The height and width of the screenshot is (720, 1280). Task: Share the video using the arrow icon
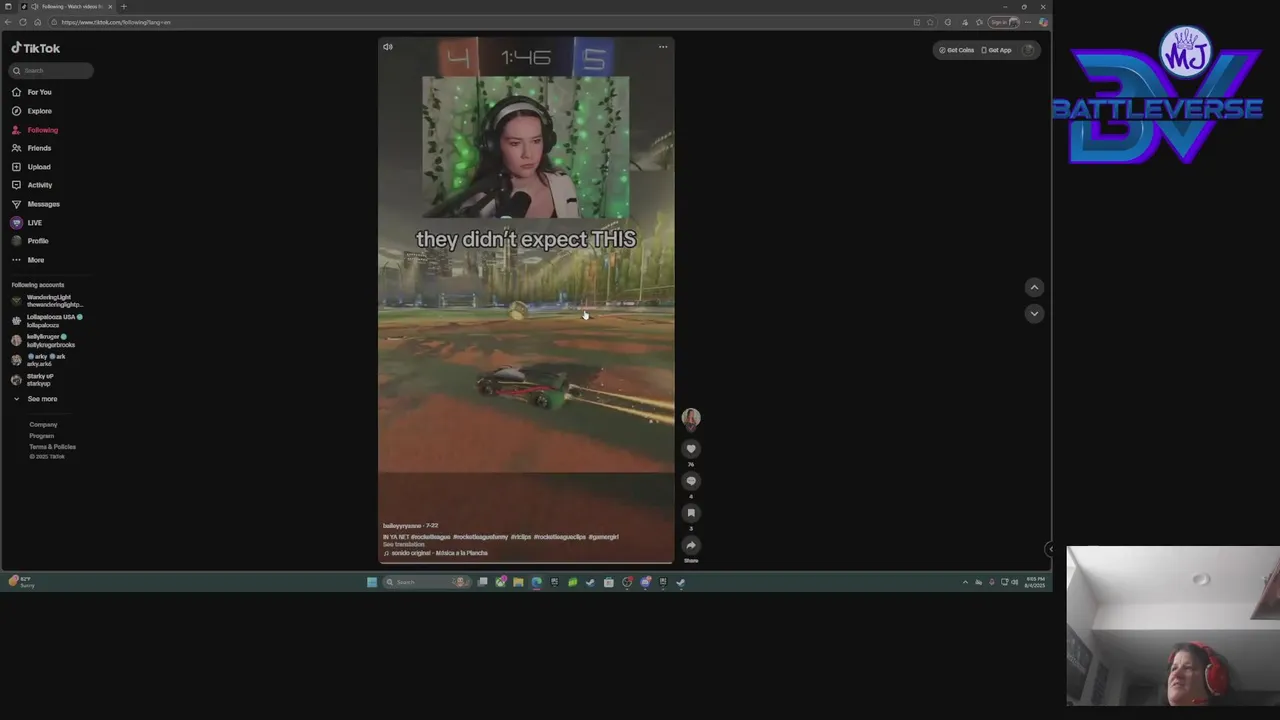[691, 545]
